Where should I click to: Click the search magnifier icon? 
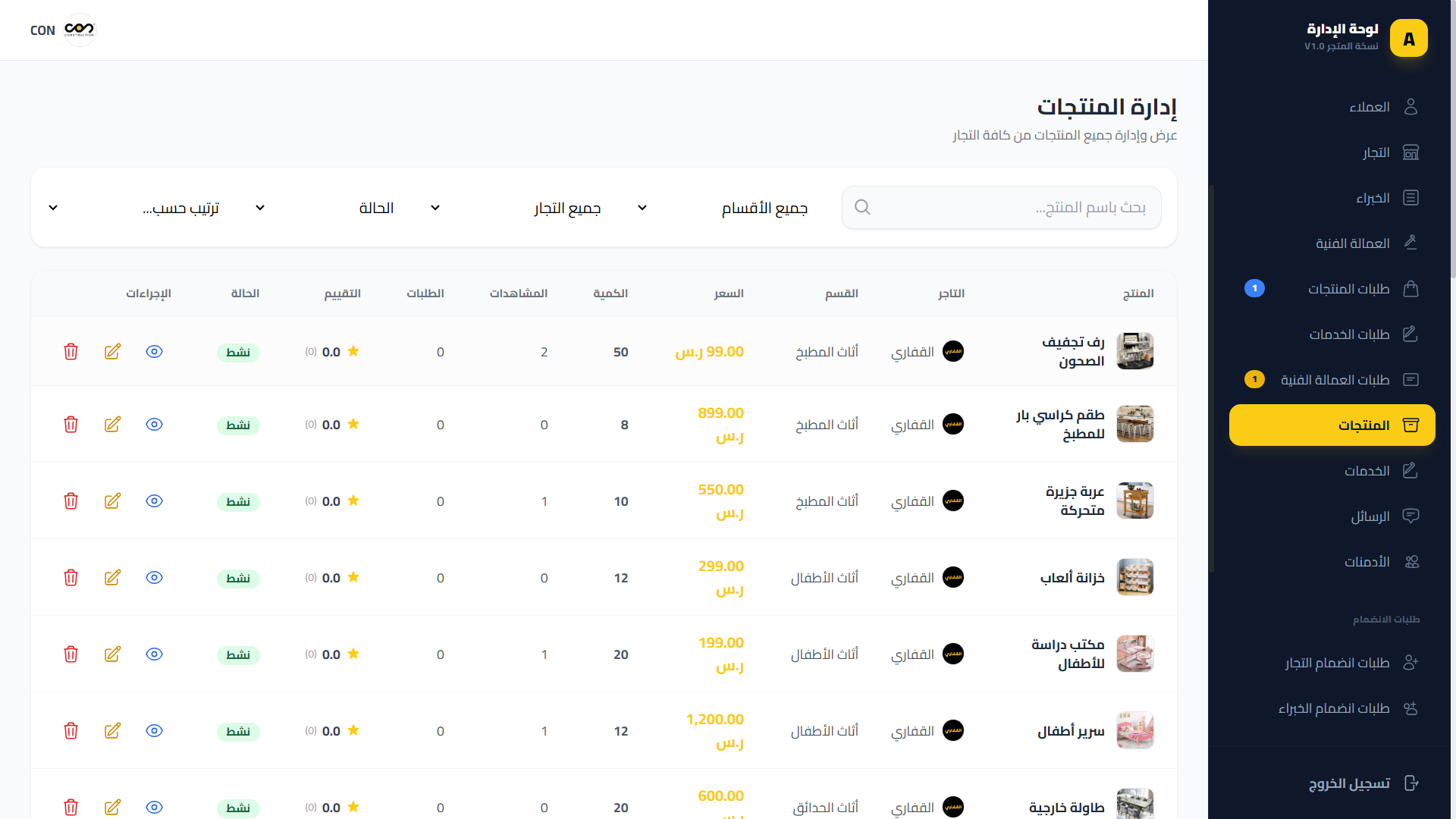coord(862,207)
